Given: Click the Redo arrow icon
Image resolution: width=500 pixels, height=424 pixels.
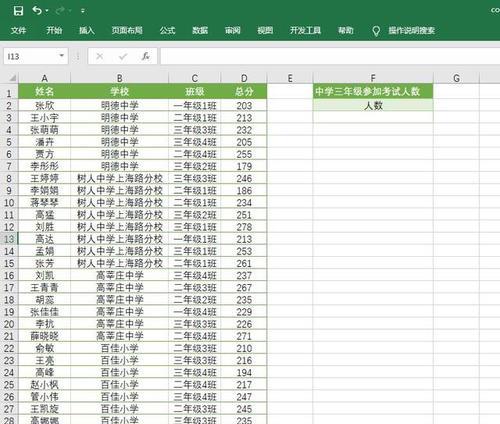Looking at the screenshot, I should point(60,11).
